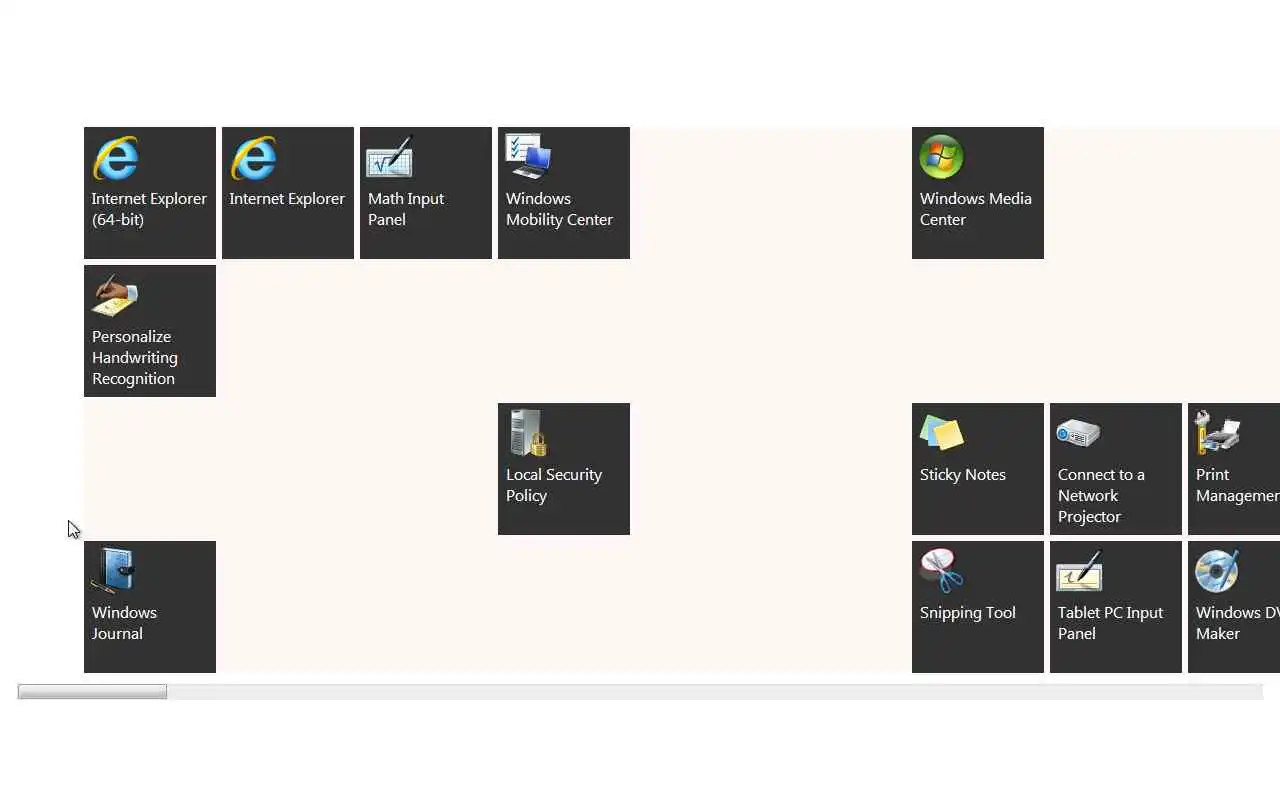Click the "Windows Journal" label text
Image resolution: width=1280 pixels, height=800 pixels.
pos(124,623)
